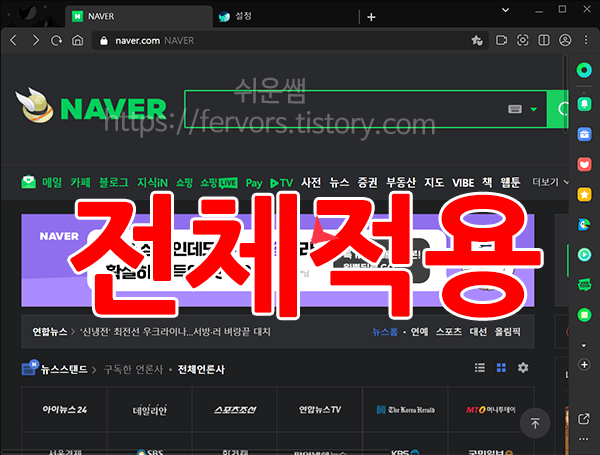
Task: Open 지도 menu item
Action: click(434, 183)
